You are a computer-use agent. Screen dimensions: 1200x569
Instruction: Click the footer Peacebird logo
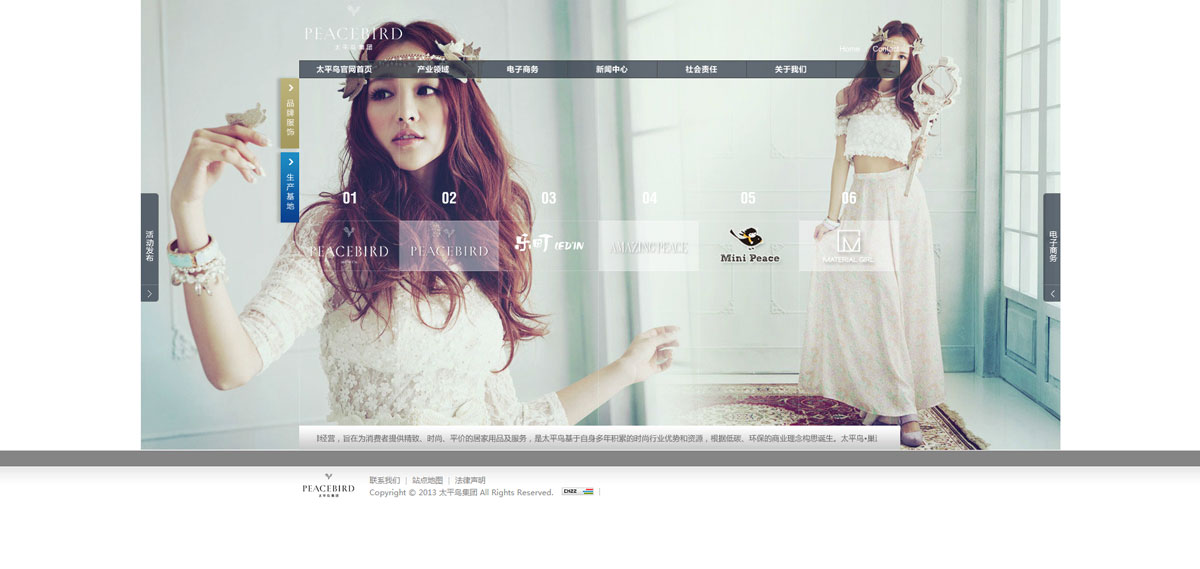click(328, 485)
